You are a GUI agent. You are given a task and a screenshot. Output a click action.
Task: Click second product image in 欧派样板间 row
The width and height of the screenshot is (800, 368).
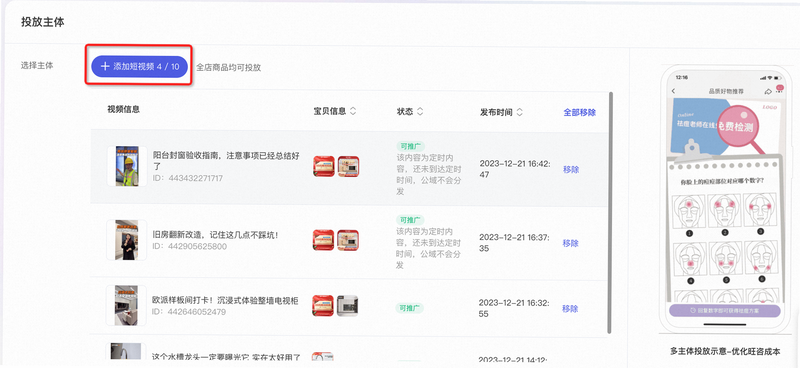coord(347,305)
